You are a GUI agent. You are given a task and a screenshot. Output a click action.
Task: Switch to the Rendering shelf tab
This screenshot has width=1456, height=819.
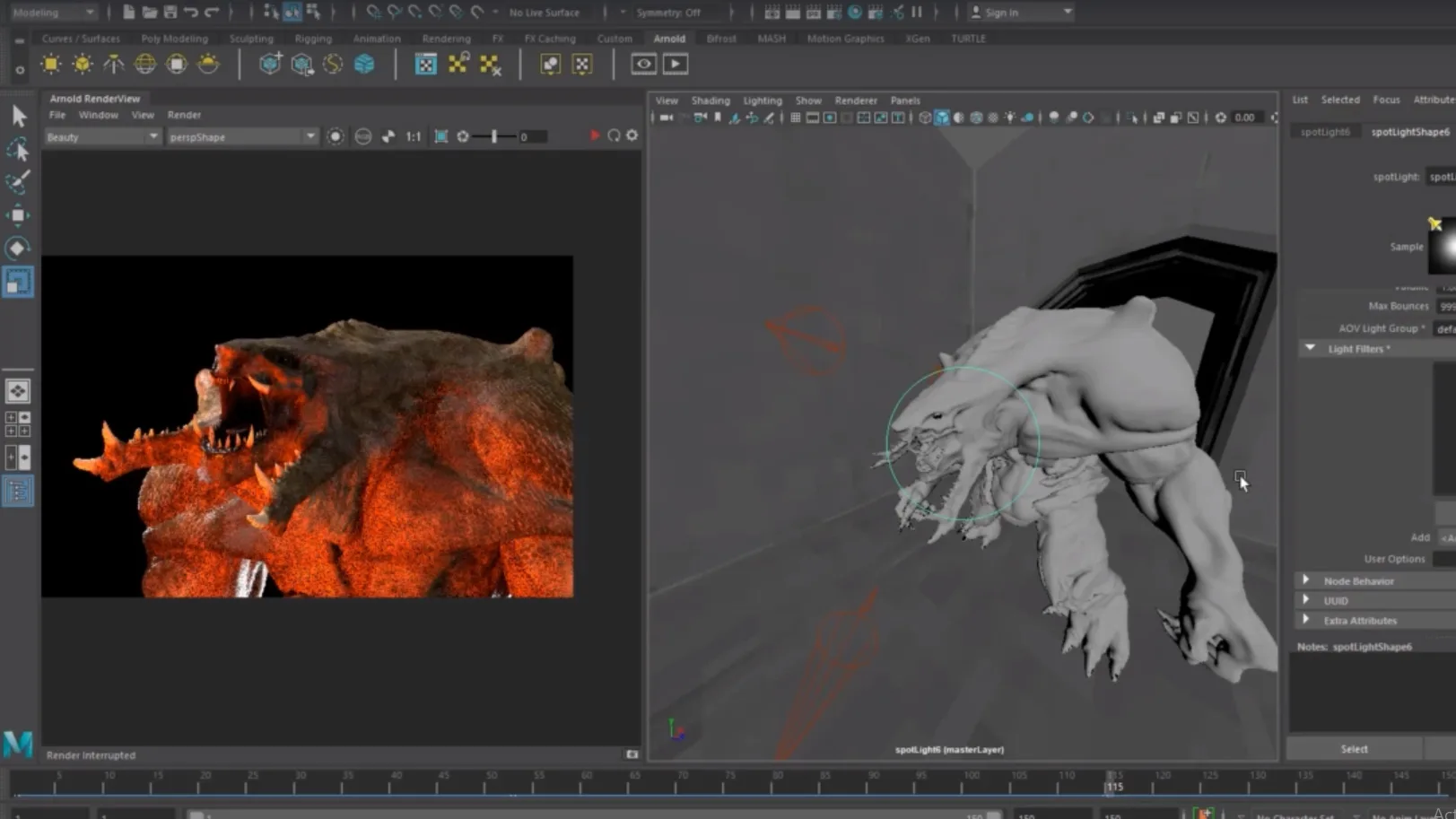[445, 39]
